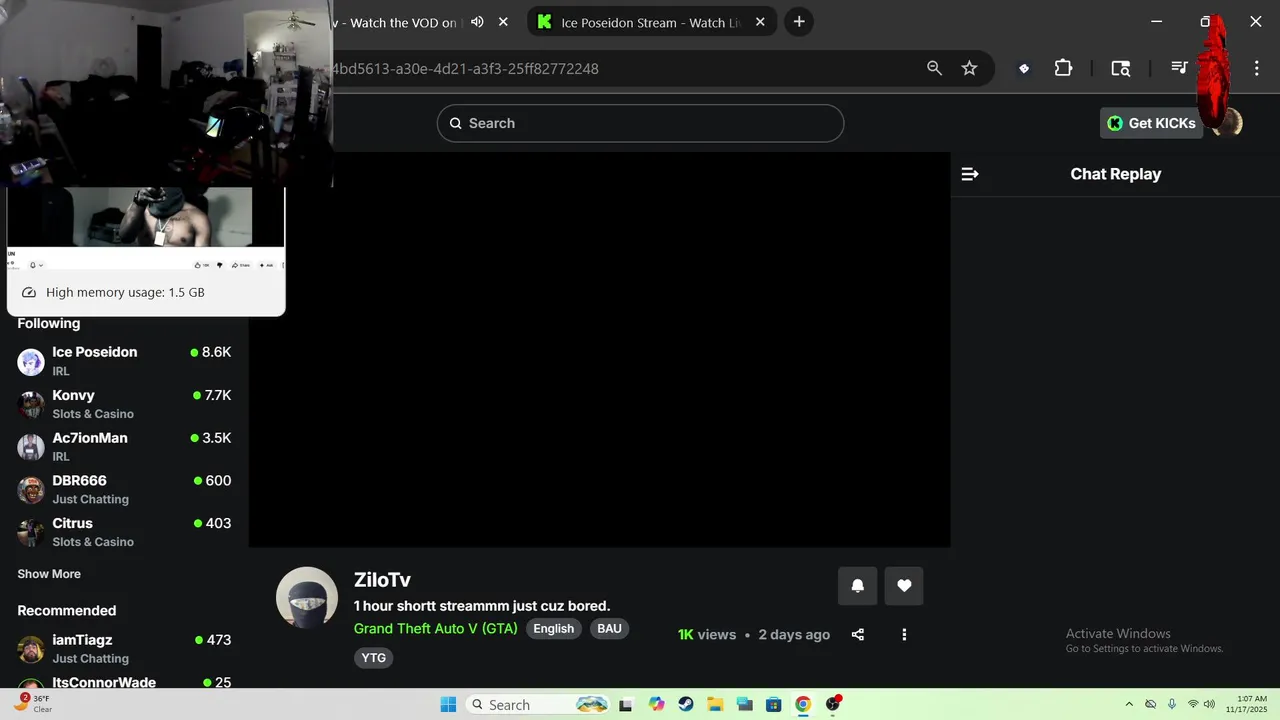
Task: Open ZiloTv's channel avatar
Action: 307,598
